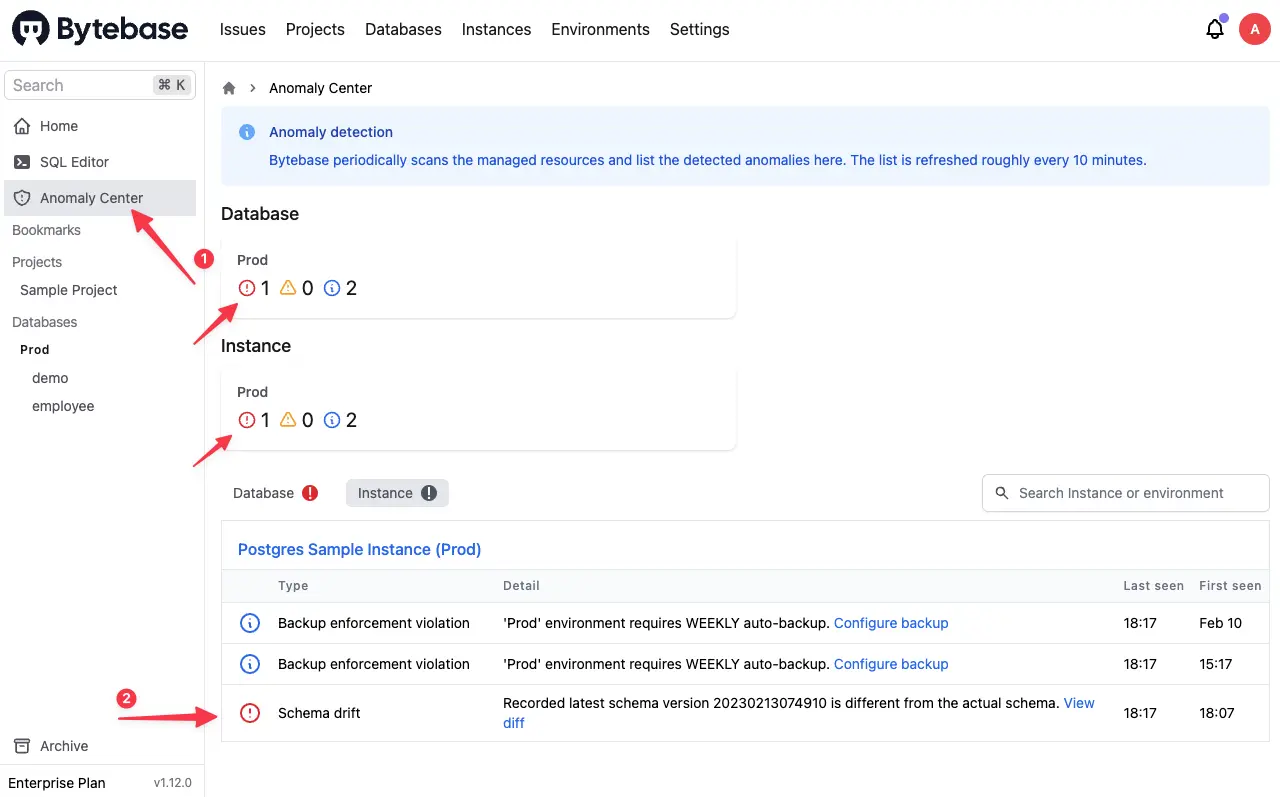Click Last seen column header
Screen dimensions: 1280x797
(x=1153, y=586)
